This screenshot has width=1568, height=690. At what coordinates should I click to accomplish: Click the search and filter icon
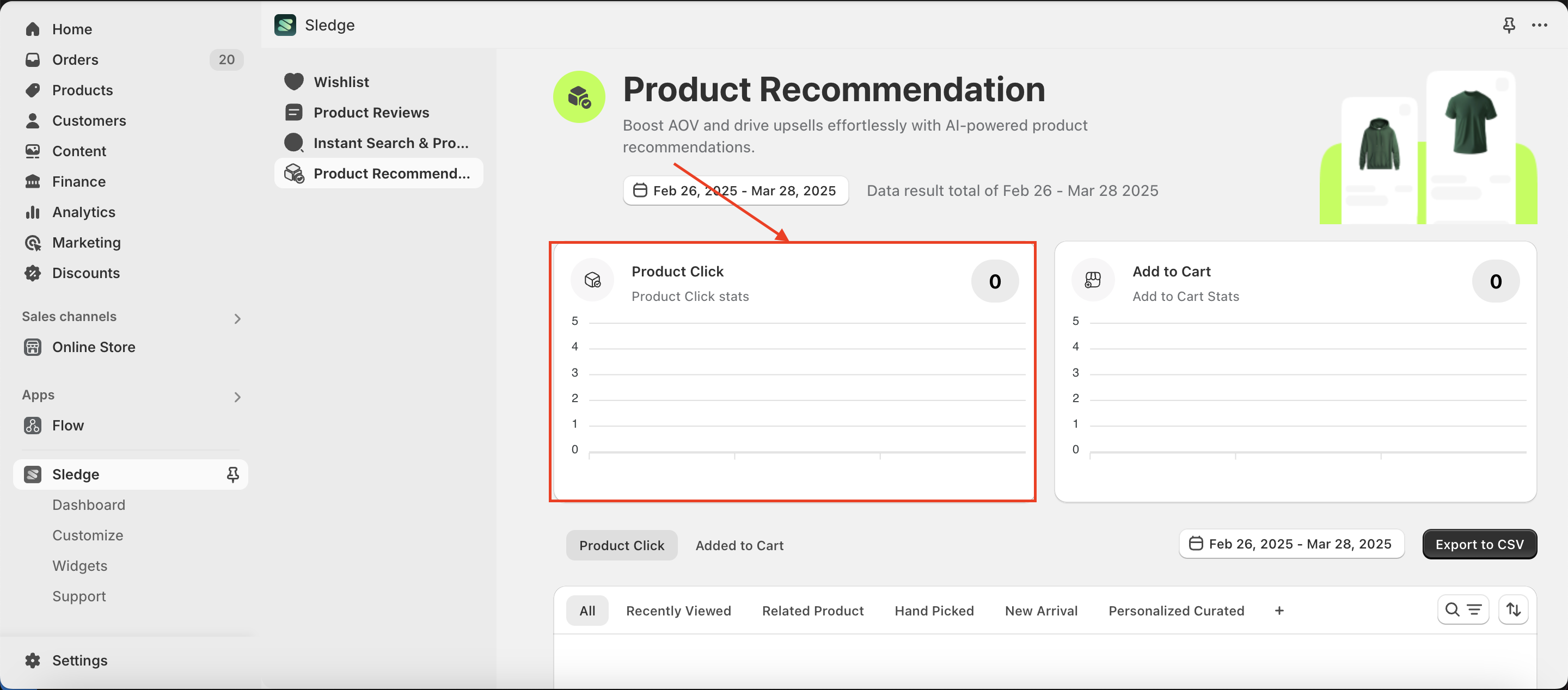tap(1463, 609)
